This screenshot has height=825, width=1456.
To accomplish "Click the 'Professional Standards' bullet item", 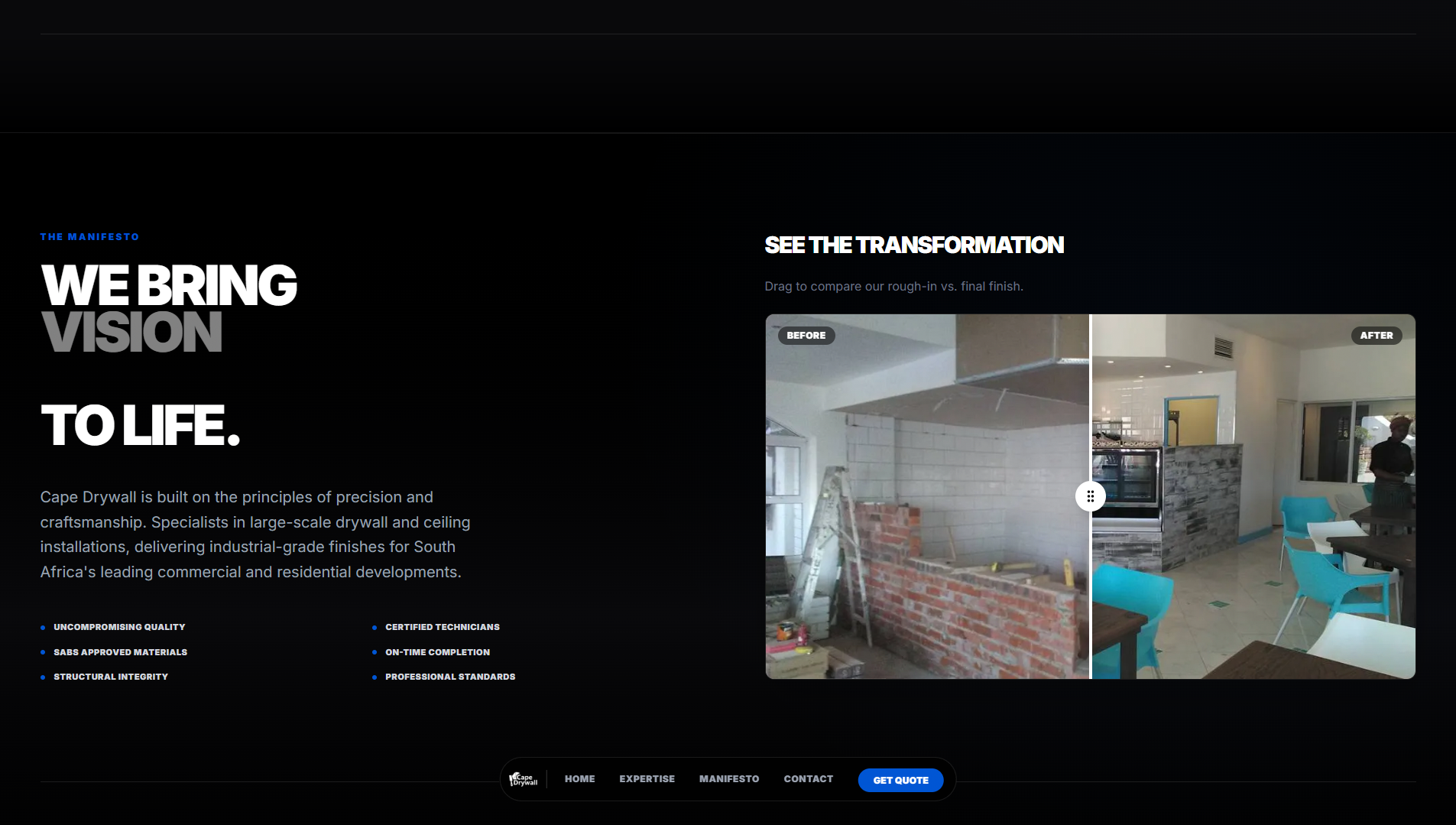I will (449, 677).
